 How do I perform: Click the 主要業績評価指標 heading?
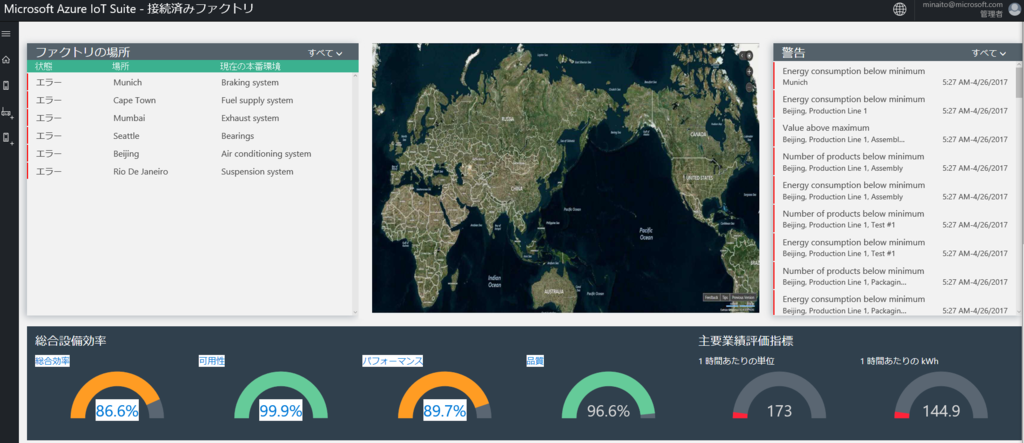(746, 340)
